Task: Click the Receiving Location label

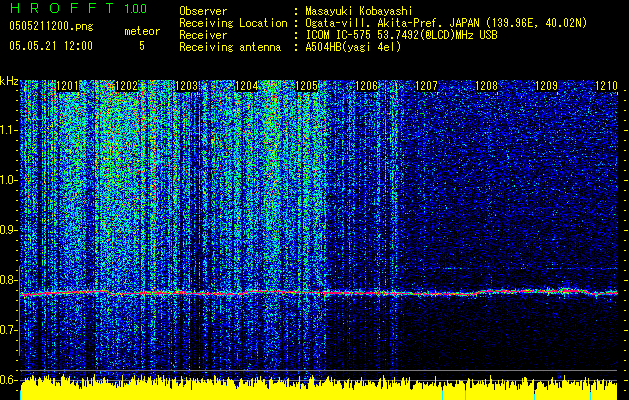Action: (x=233, y=23)
